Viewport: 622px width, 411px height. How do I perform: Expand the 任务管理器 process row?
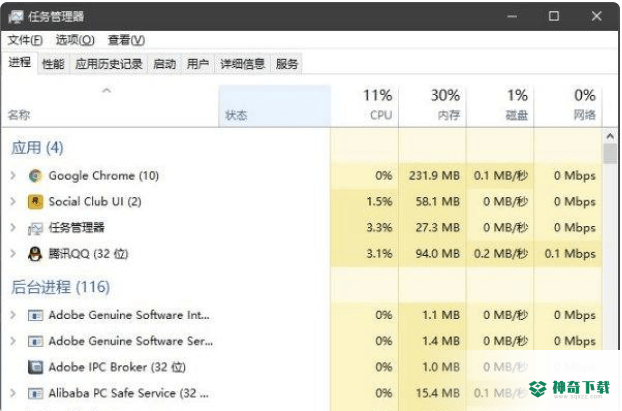[13, 228]
